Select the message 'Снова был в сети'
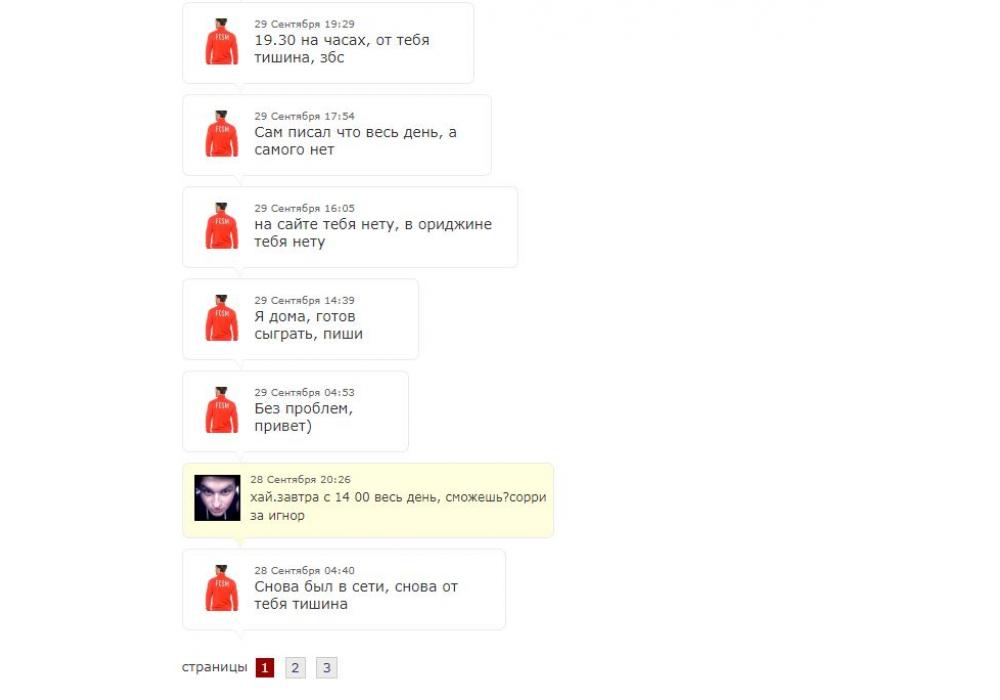 coord(356,595)
